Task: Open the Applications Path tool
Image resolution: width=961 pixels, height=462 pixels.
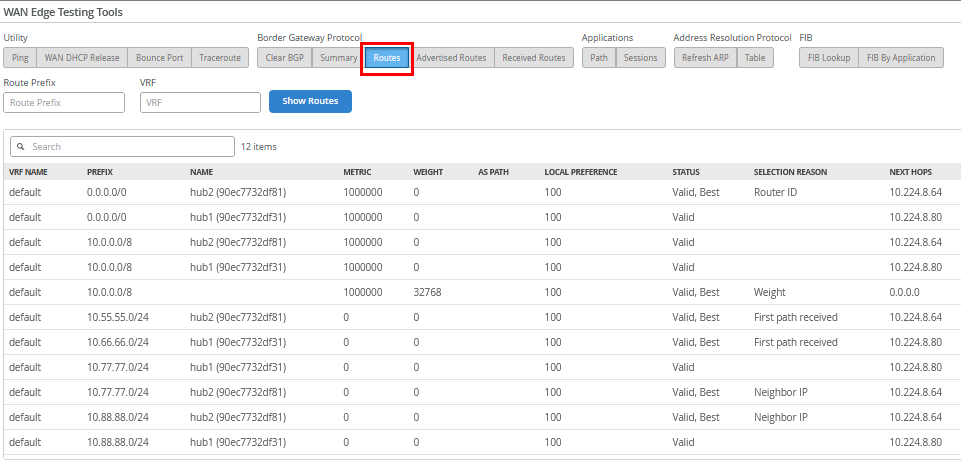Action: (599, 58)
